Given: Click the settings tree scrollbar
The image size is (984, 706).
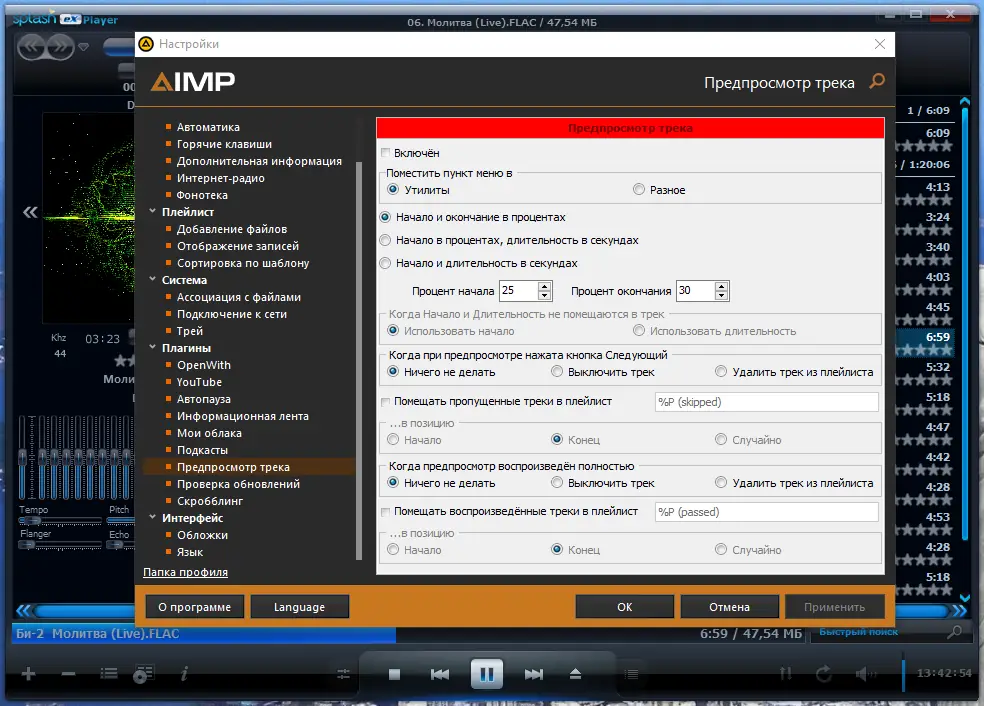Looking at the screenshot, I should click(359, 361).
